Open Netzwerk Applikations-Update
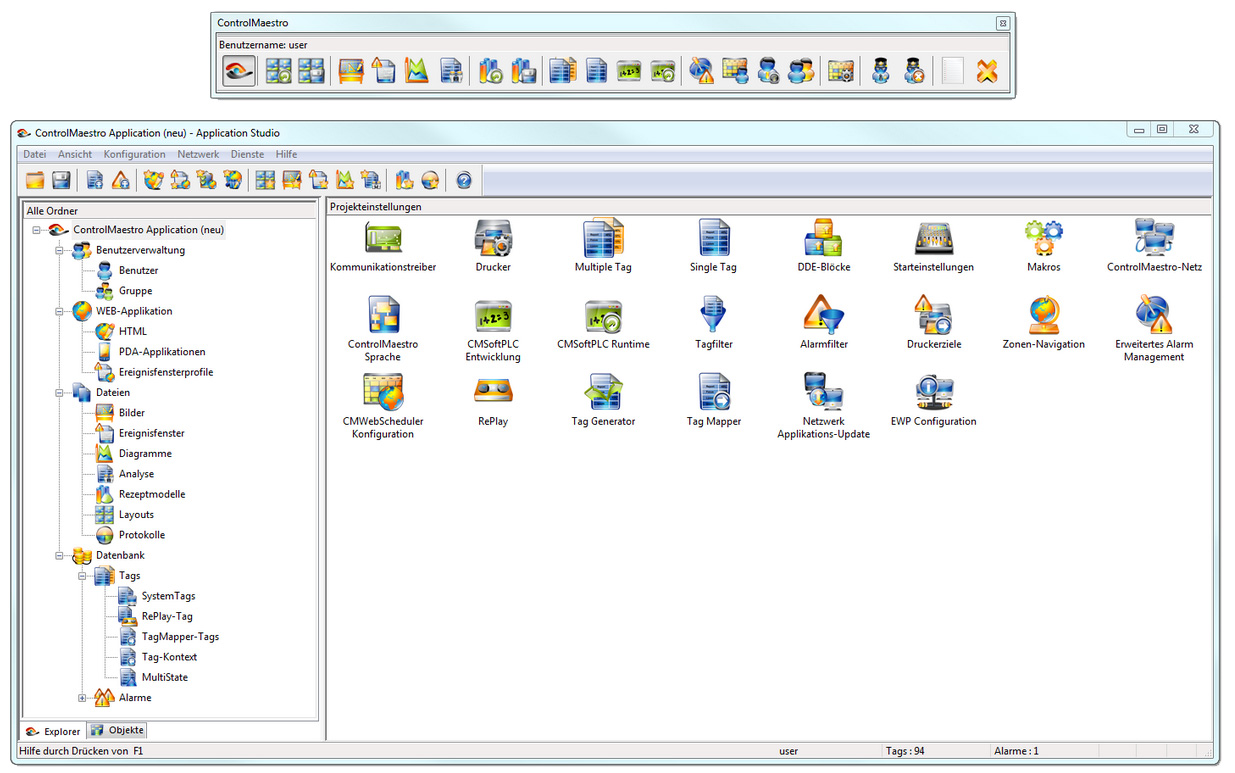Screen dimensions: 1235x773 click(823, 392)
